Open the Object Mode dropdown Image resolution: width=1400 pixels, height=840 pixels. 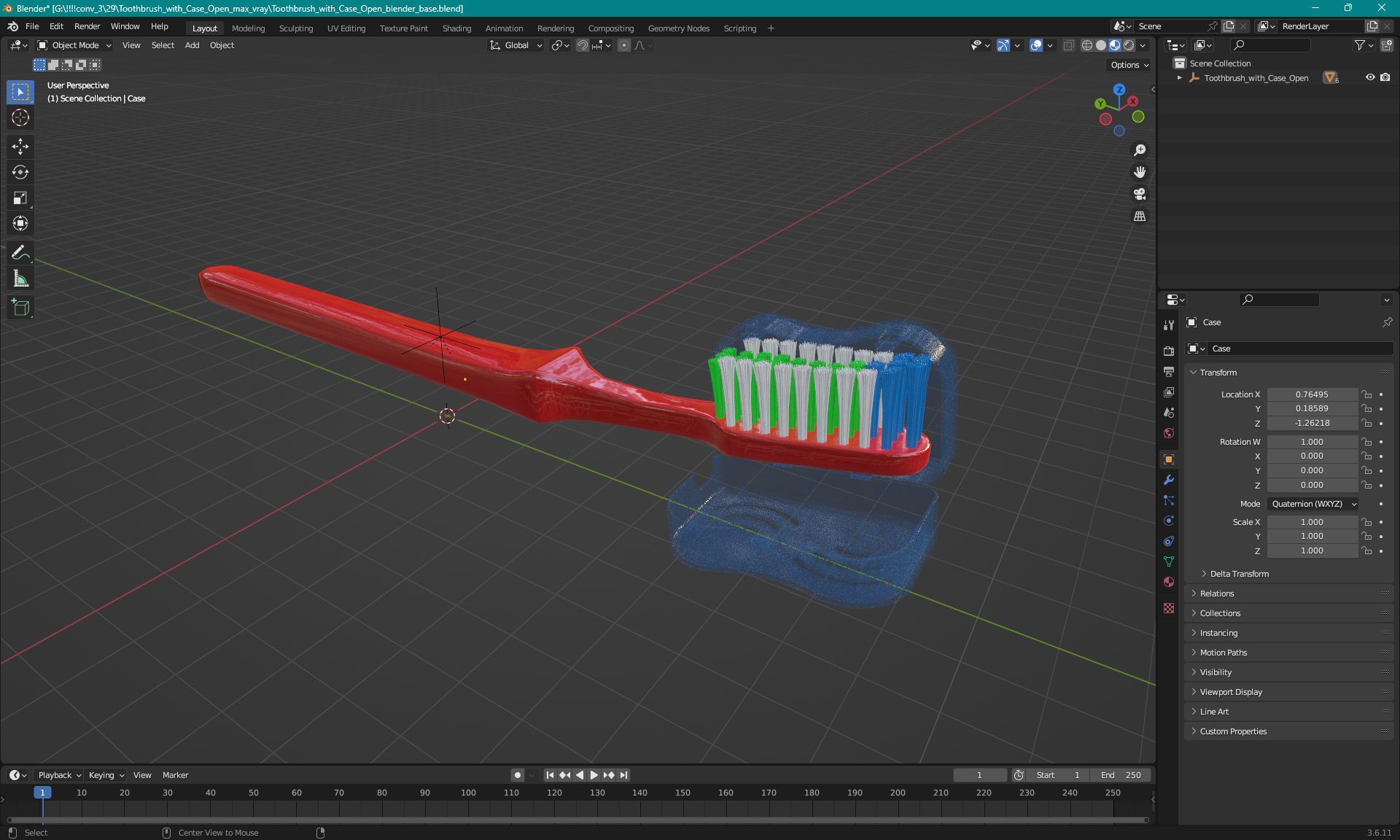click(74, 45)
